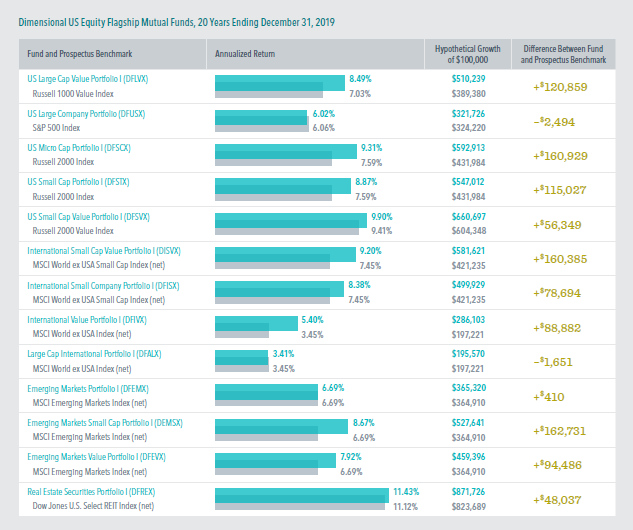Click the $660,697 growth value
Screen dimensions: 633x530
tap(469, 217)
